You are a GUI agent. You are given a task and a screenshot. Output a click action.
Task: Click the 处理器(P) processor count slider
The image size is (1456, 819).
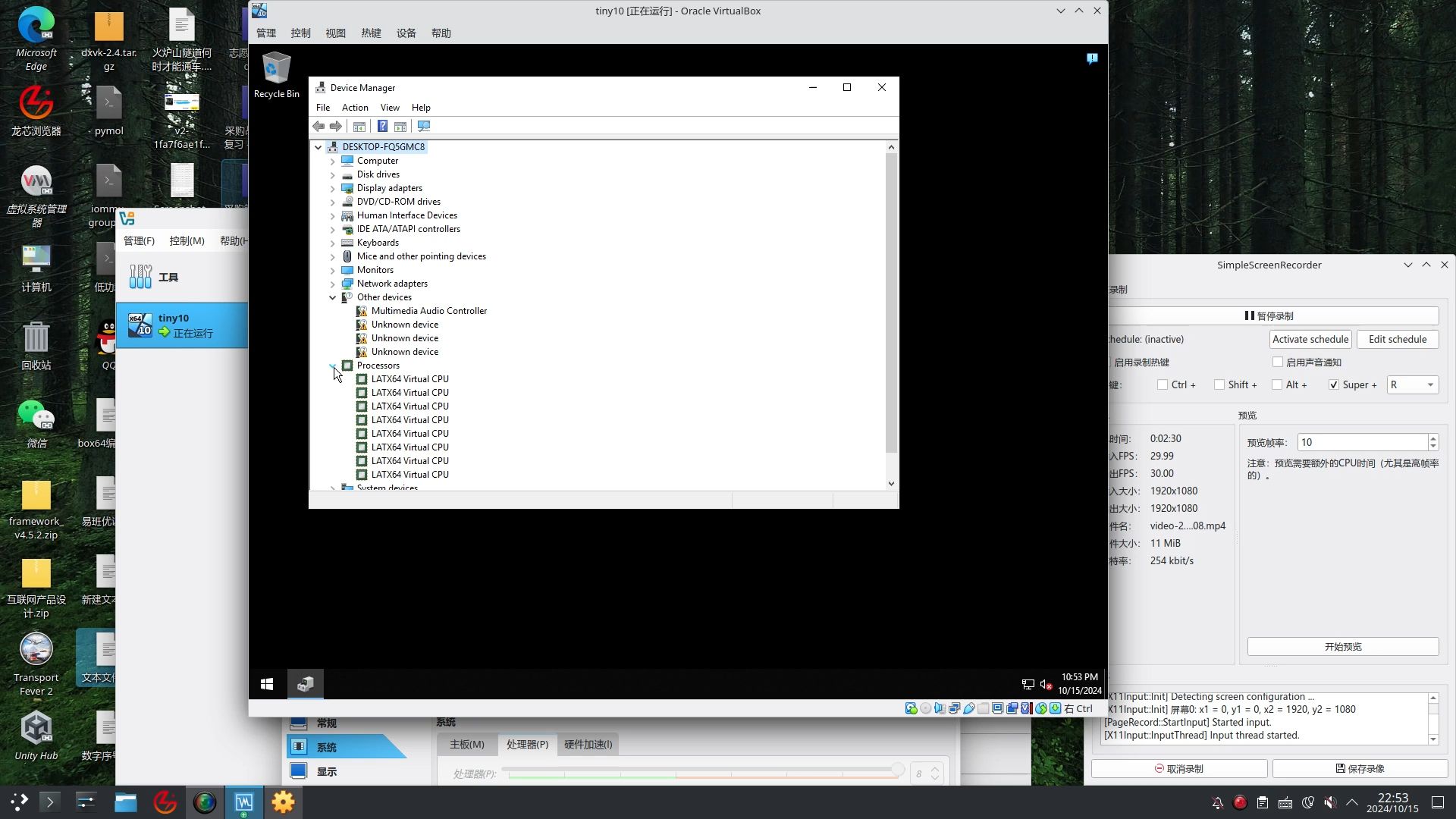point(703,770)
